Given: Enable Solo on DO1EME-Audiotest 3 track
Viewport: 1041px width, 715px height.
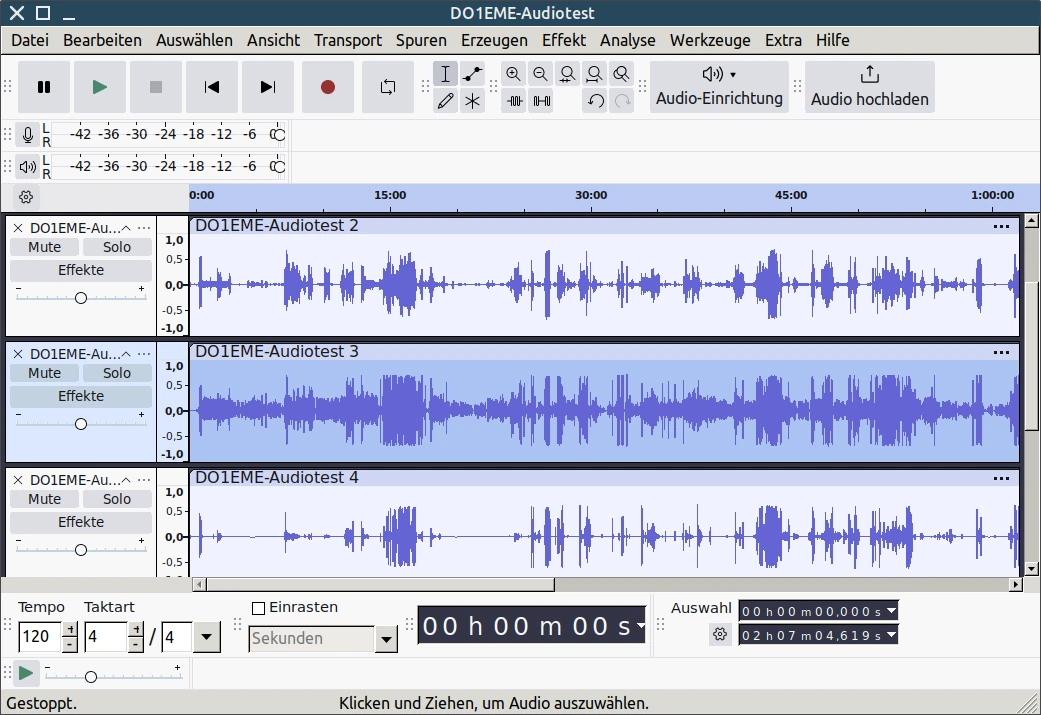Looking at the screenshot, I should pos(117,372).
